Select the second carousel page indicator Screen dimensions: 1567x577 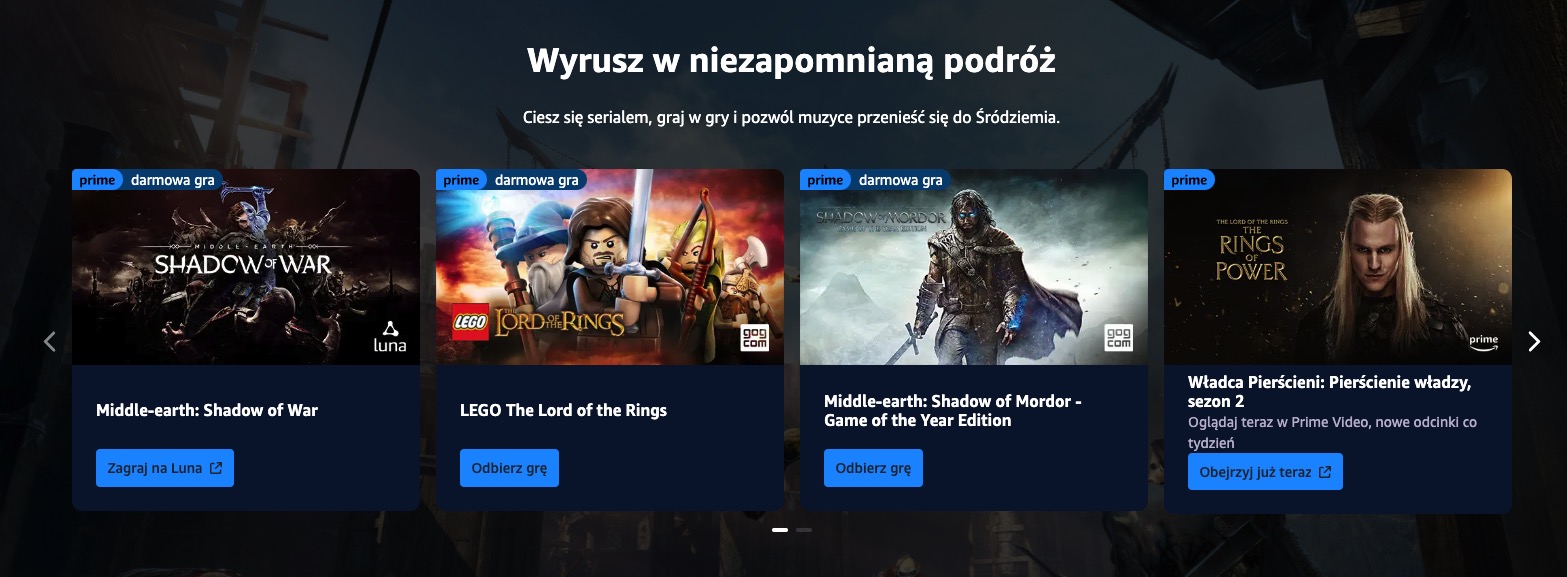coord(804,529)
